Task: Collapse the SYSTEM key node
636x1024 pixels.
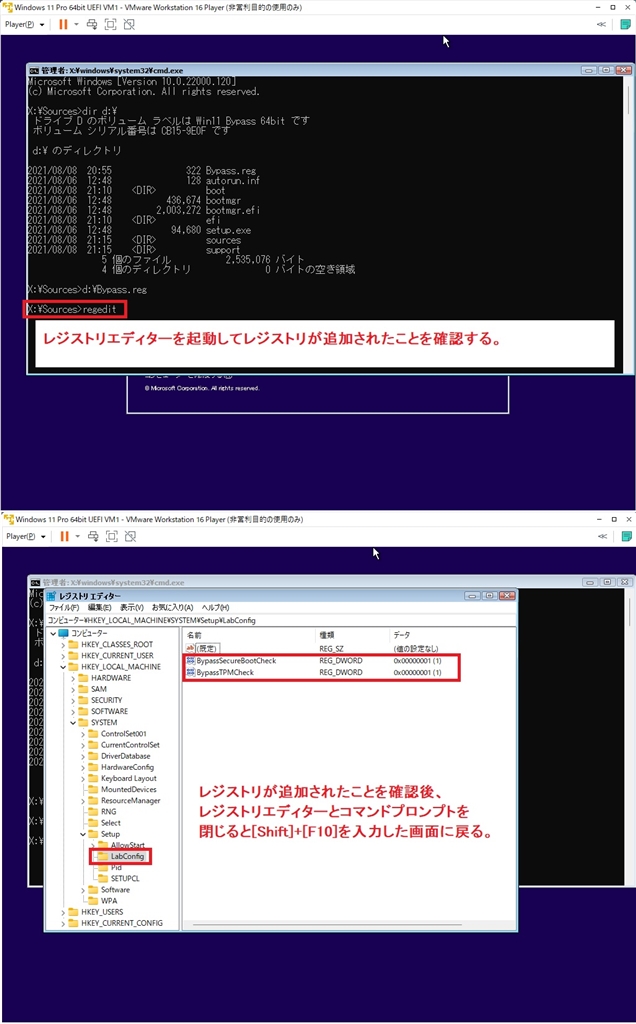Action: click(x=73, y=723)
